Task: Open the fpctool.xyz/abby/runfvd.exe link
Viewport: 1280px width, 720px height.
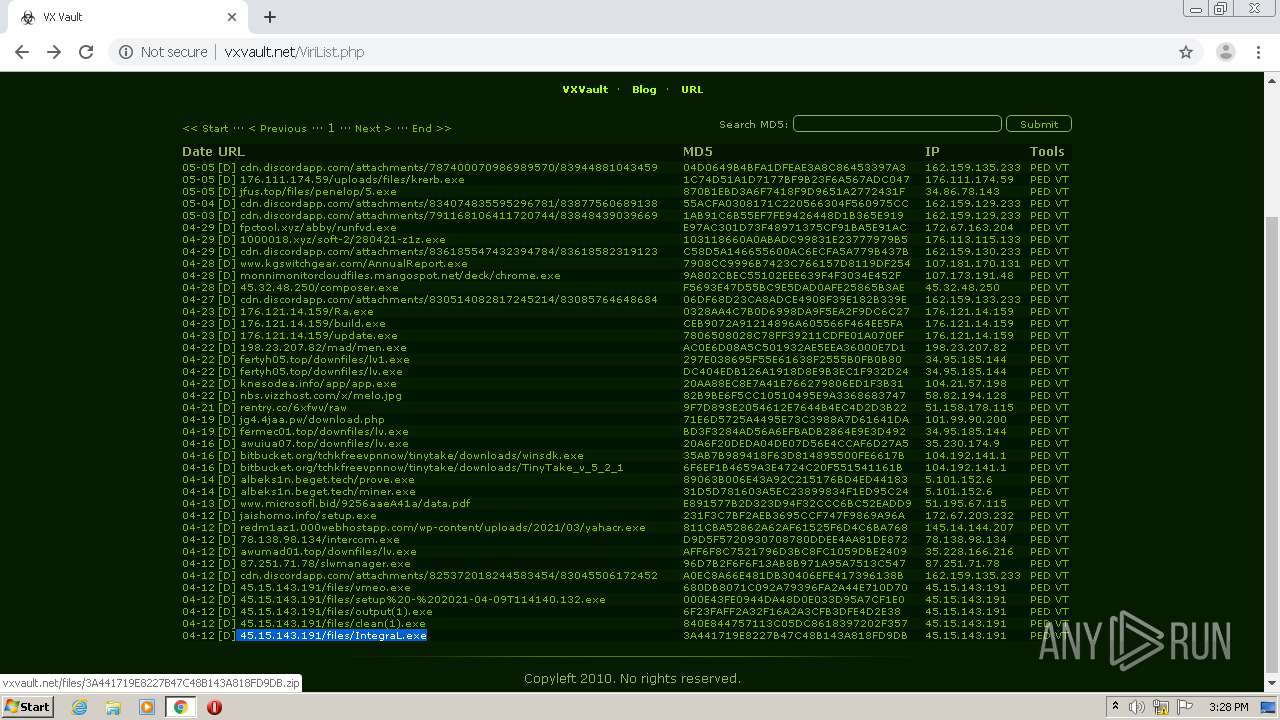Action: tap(318, 227)
